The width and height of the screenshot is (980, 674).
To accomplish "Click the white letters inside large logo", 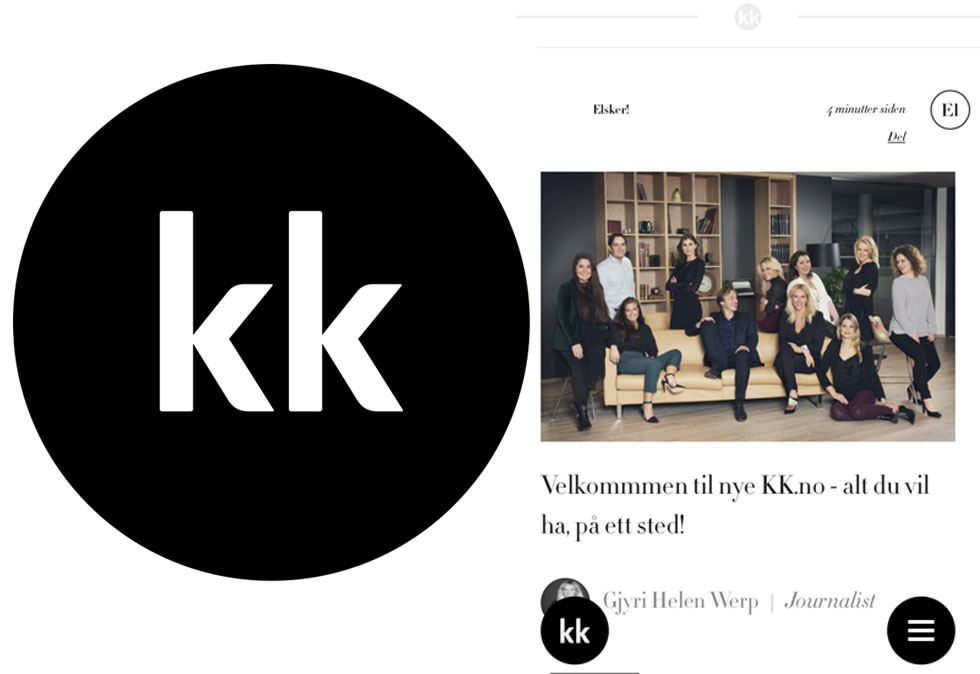I will (281, 311).
